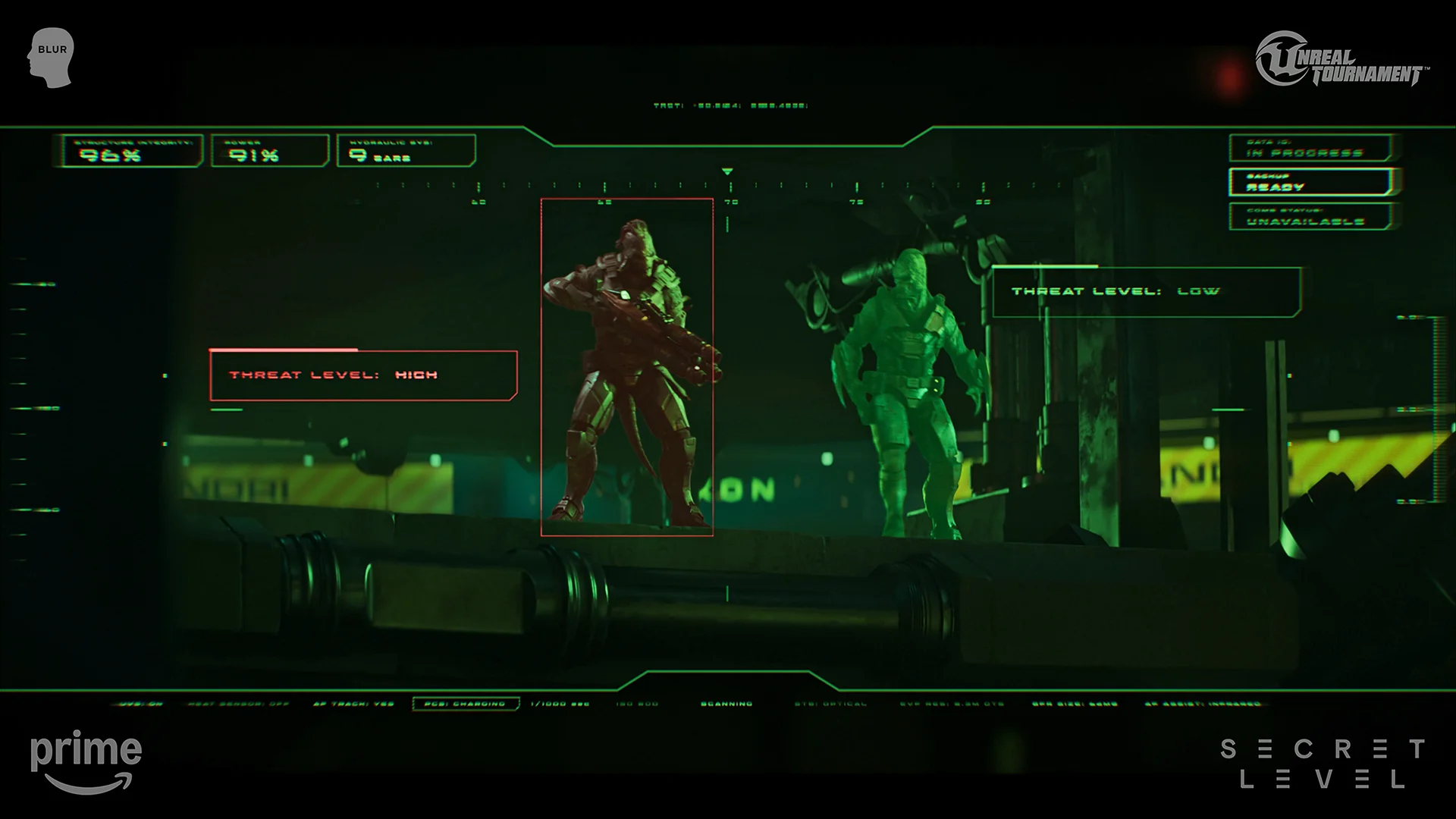Image resolution: width=1456 pixels, height=819 pixels.
Task: Toggle the Heat Sensor Off status
Action: point(238,704)
